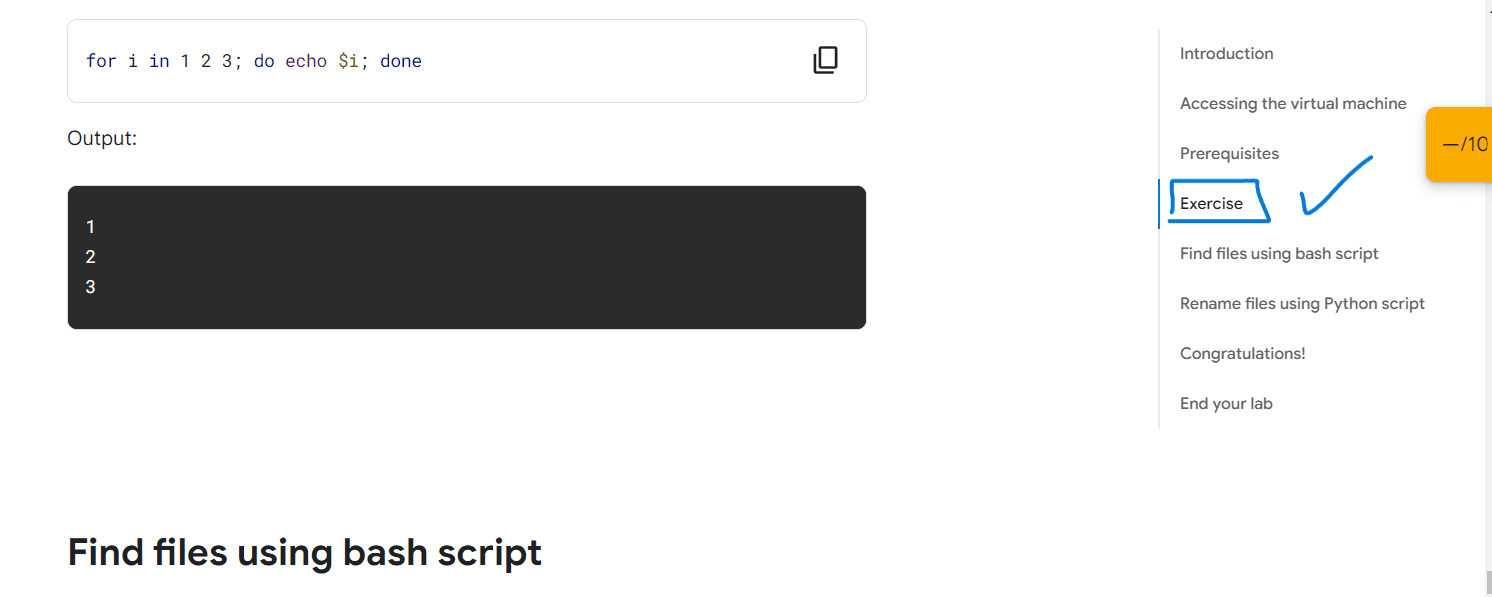Jump to Find files using bash script
Image resolution: width=1492 pixels, height=597 pixels.
[x=1278, y=253]
